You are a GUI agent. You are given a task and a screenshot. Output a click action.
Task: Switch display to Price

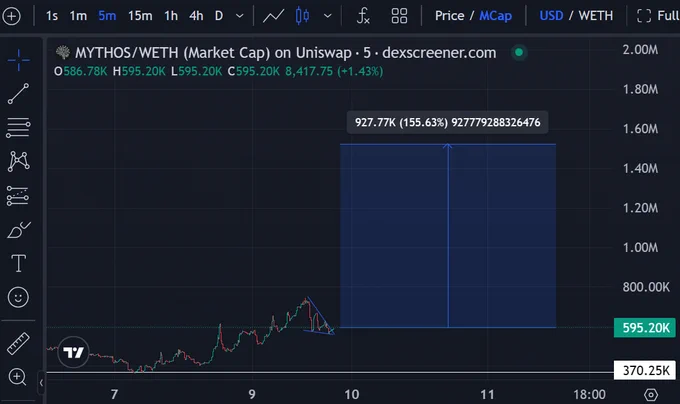449,16
